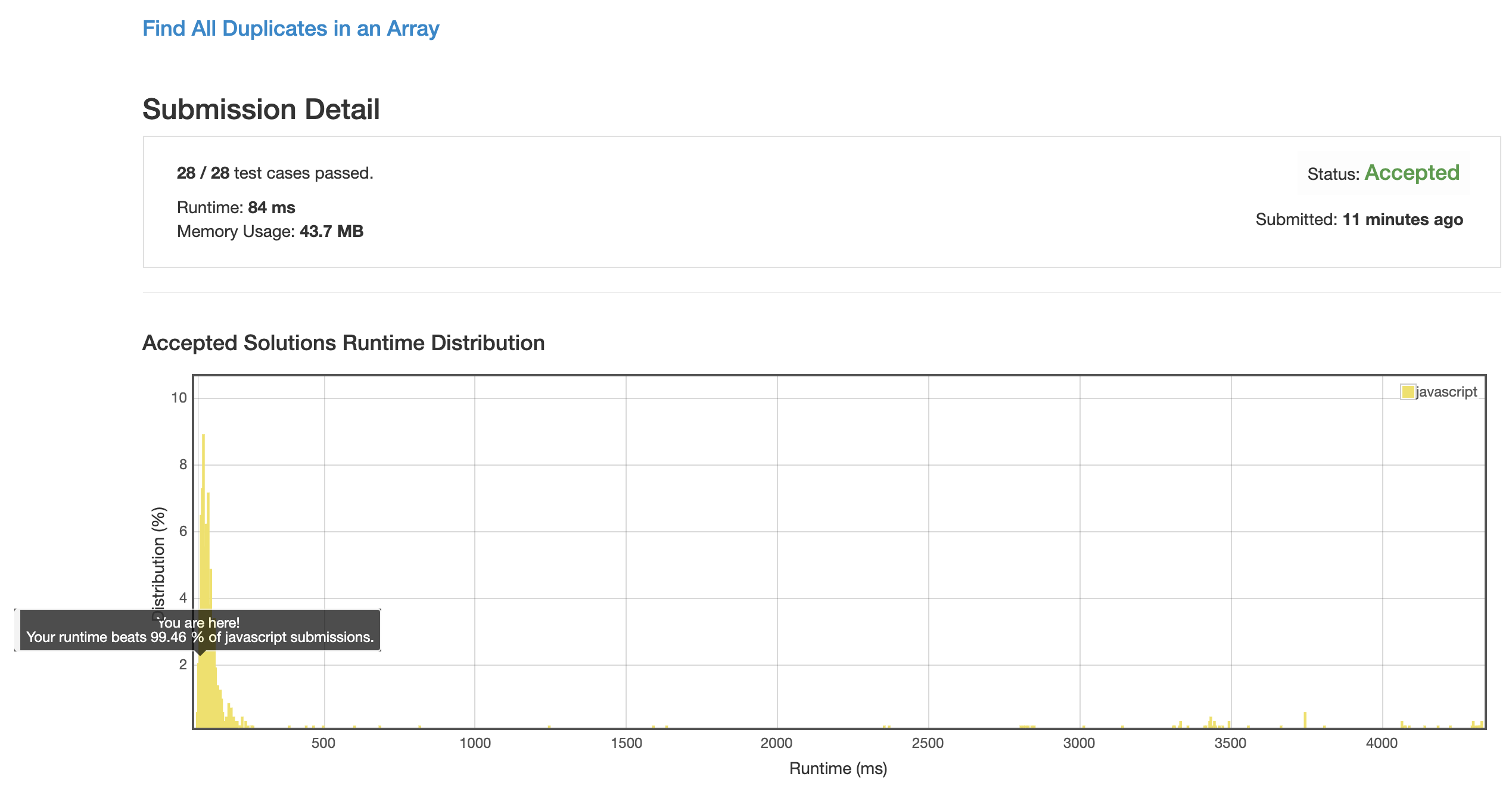
Task: Click the Accepted status text
Action: 1412,173
